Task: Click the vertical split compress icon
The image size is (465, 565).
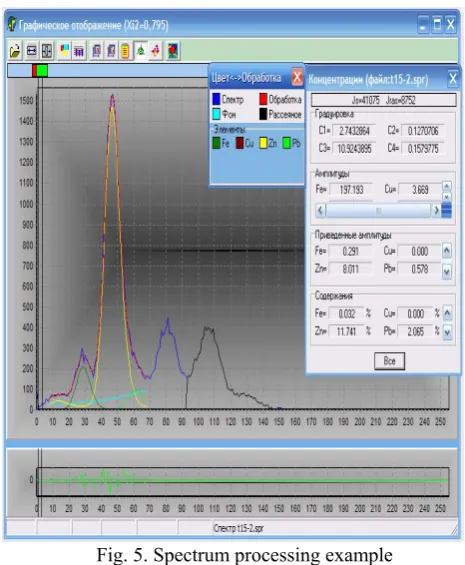Action: tap(47, 50)
